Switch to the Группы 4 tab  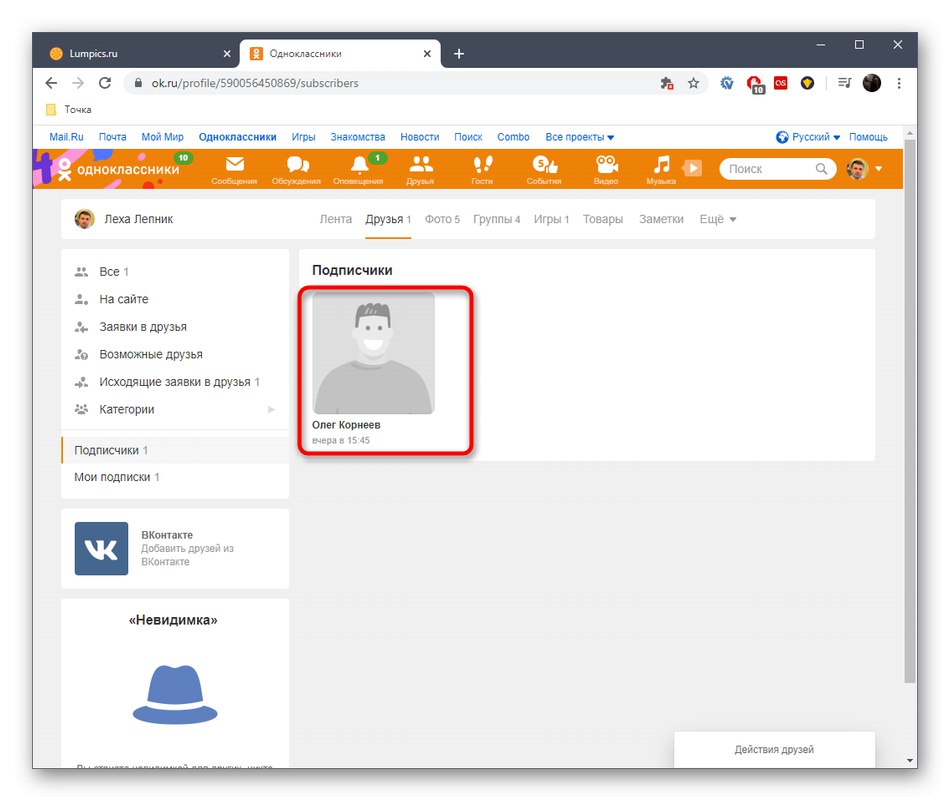[496, 219]
